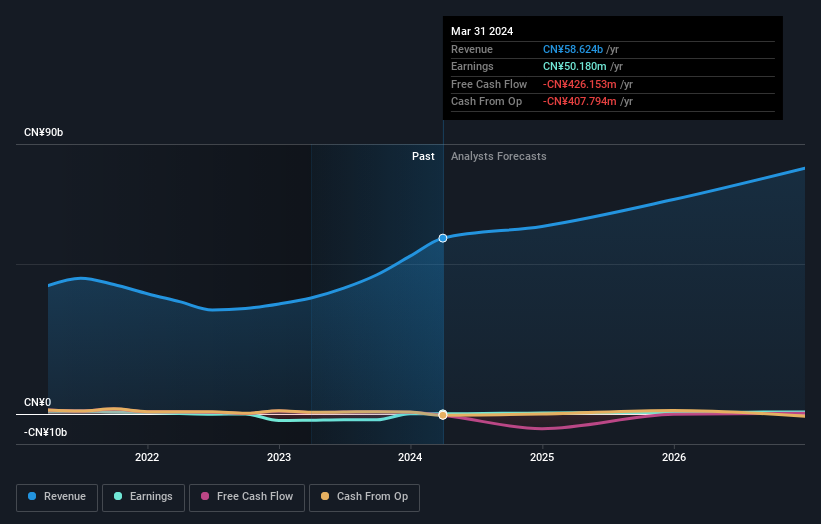Click the Earnings row label in tooltip
Viewport: 821px width, 524px height.
(x=472, y=66)
